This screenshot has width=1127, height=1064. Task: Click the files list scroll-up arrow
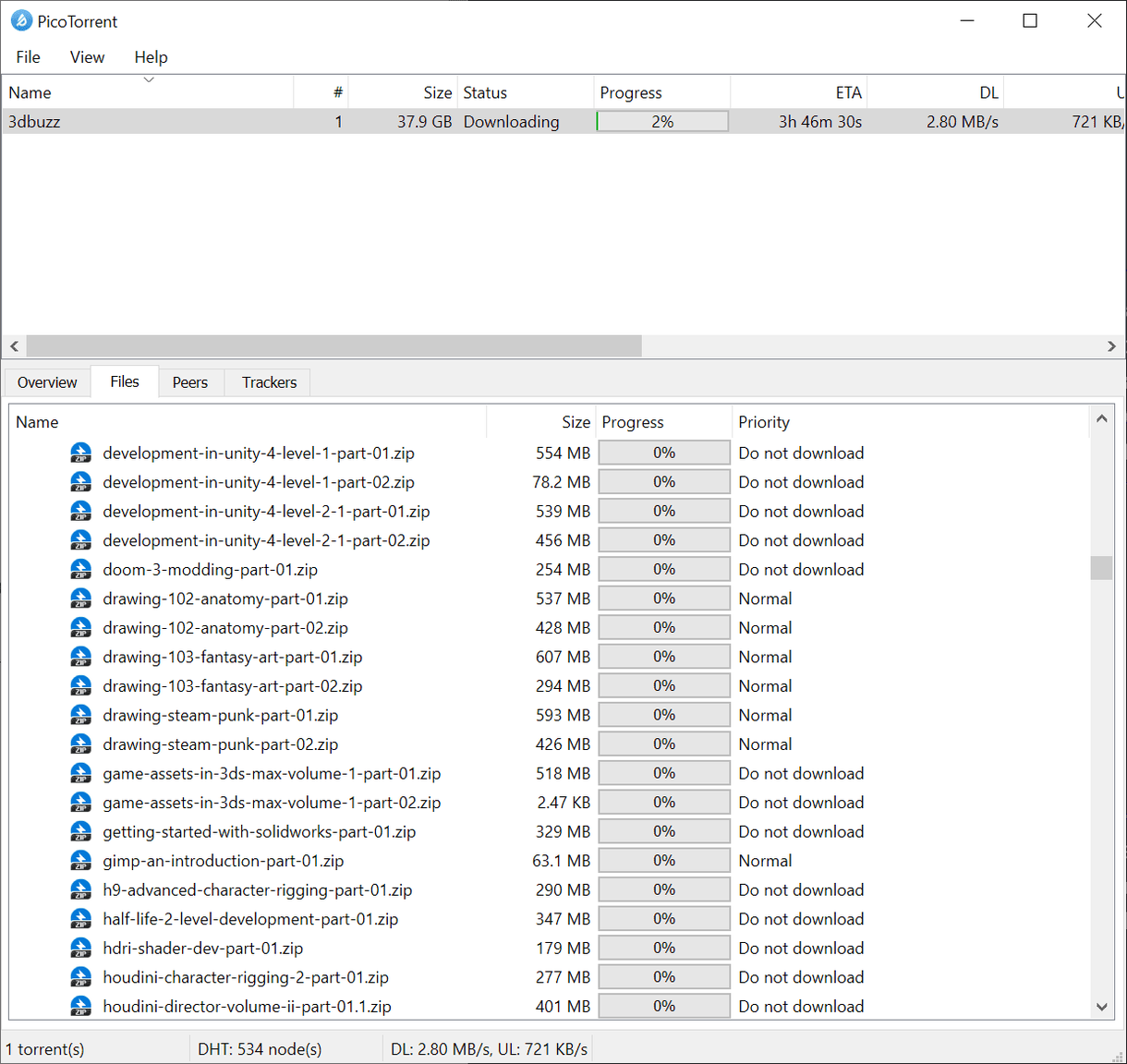point(1101,418)
